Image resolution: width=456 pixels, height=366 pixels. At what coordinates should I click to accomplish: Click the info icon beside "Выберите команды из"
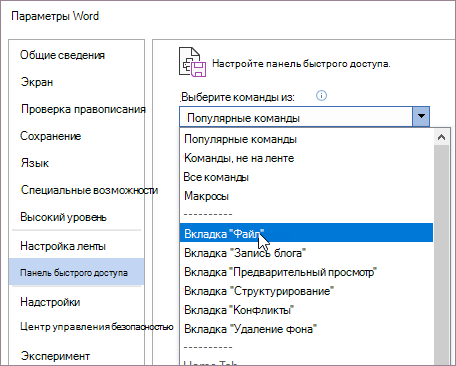[321, 96]
